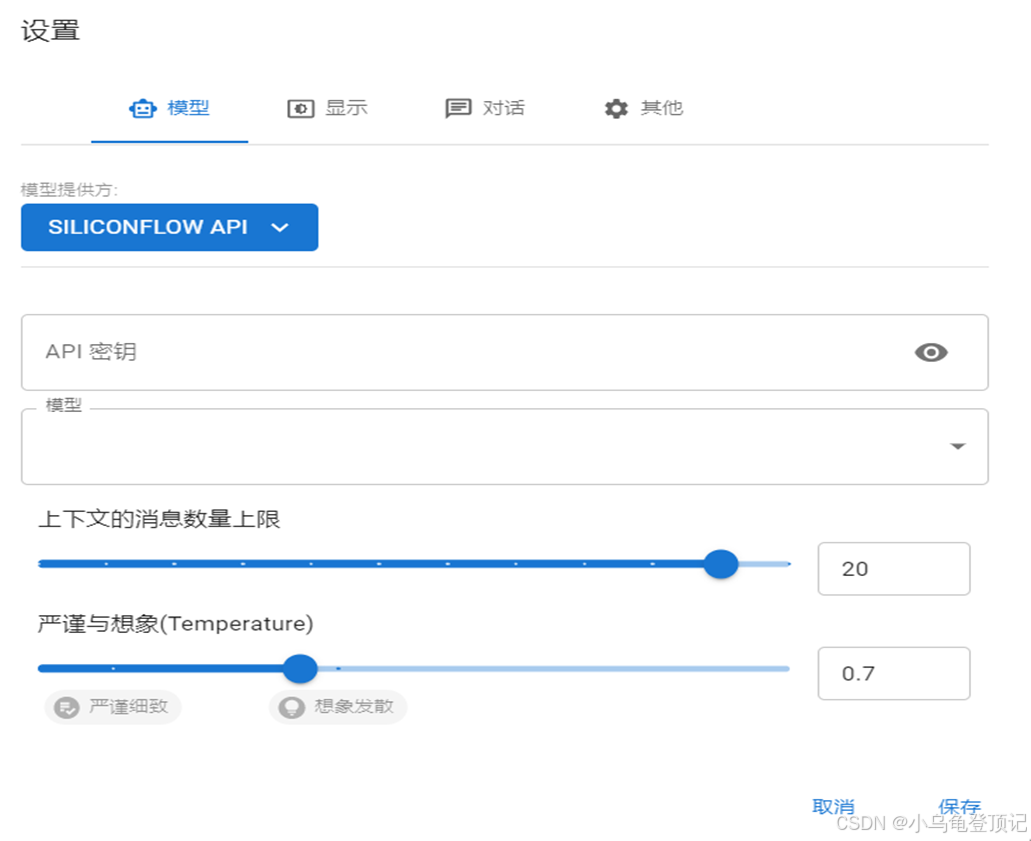Click the message limit value field 20
Screen dimensions: 1031x841
(894, 569)
